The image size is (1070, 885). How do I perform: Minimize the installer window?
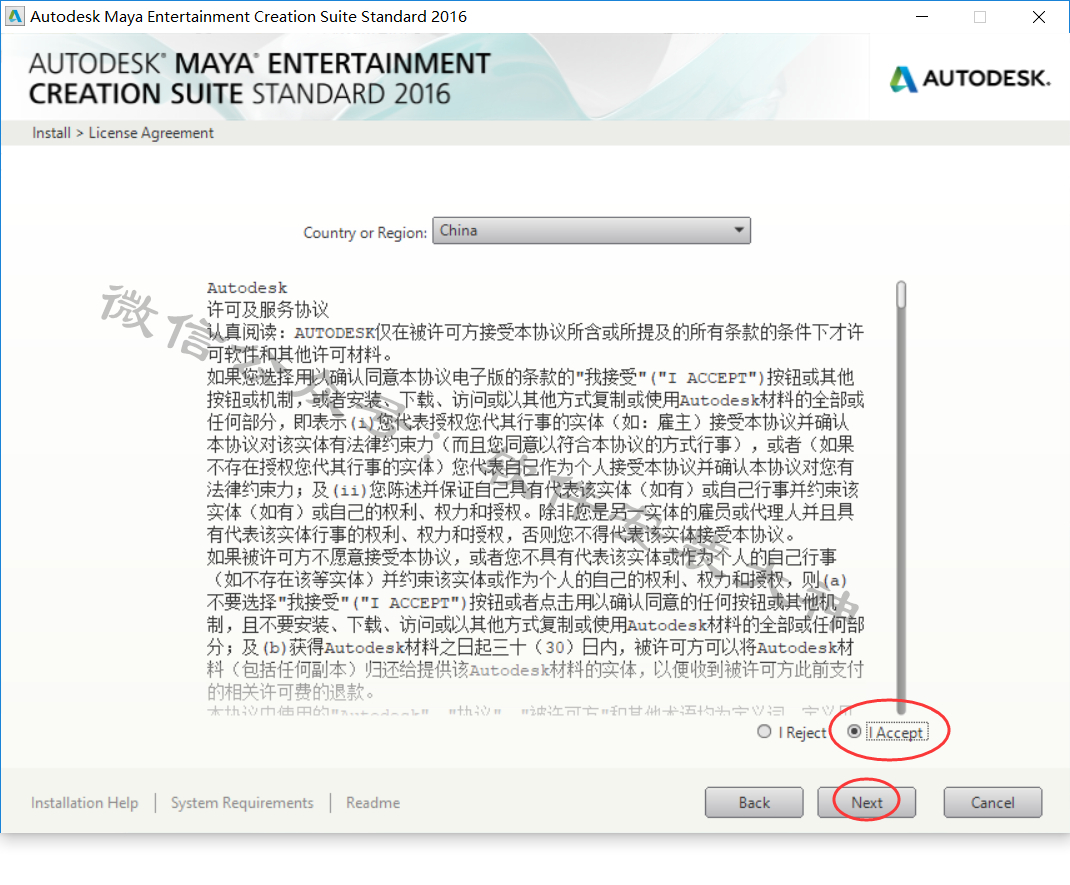[922, 16]
